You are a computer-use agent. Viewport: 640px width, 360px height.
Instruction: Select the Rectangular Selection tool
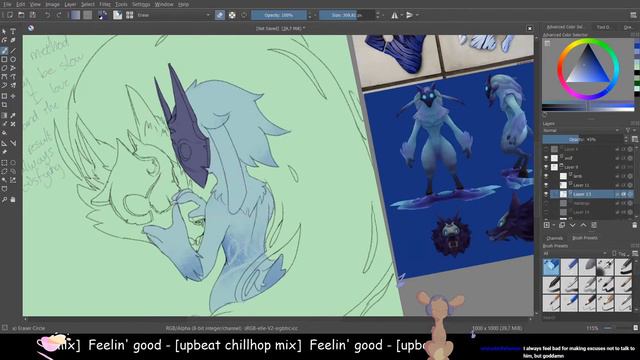coord(4,162)
